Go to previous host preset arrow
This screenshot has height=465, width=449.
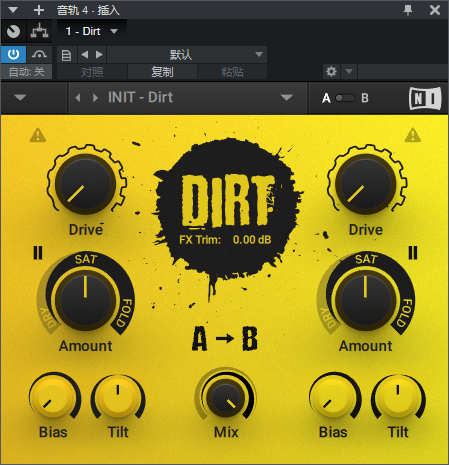(85, 55)
